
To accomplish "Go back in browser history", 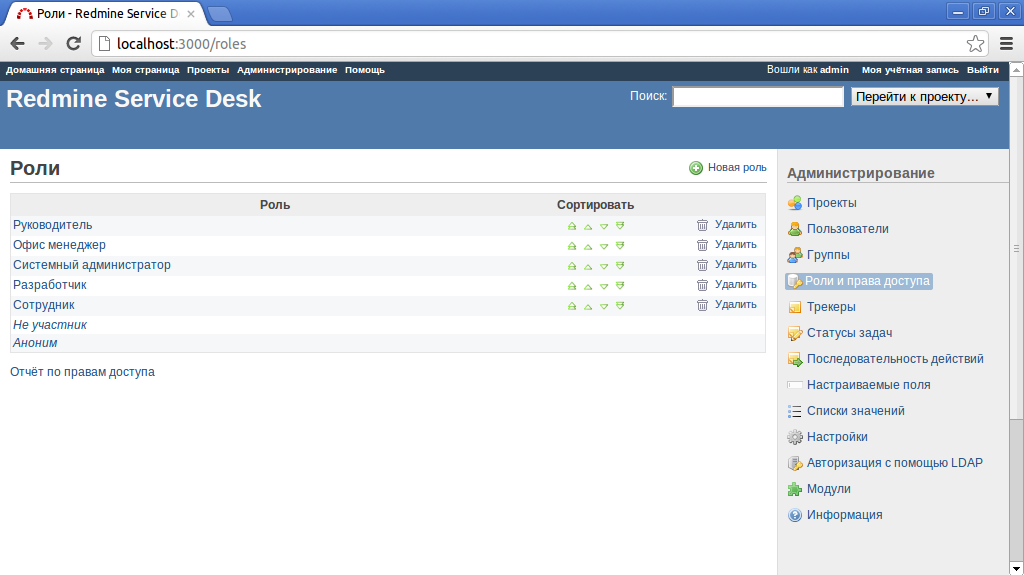I will pyautogui.click(x=18, y=44).
